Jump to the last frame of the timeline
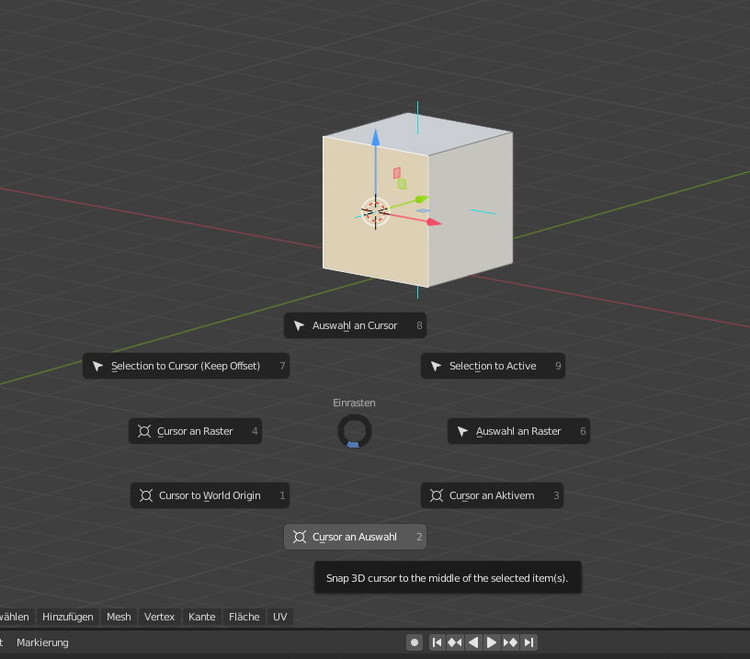The image size is (750, 659). pyautogui.click(x=529, y=642)
